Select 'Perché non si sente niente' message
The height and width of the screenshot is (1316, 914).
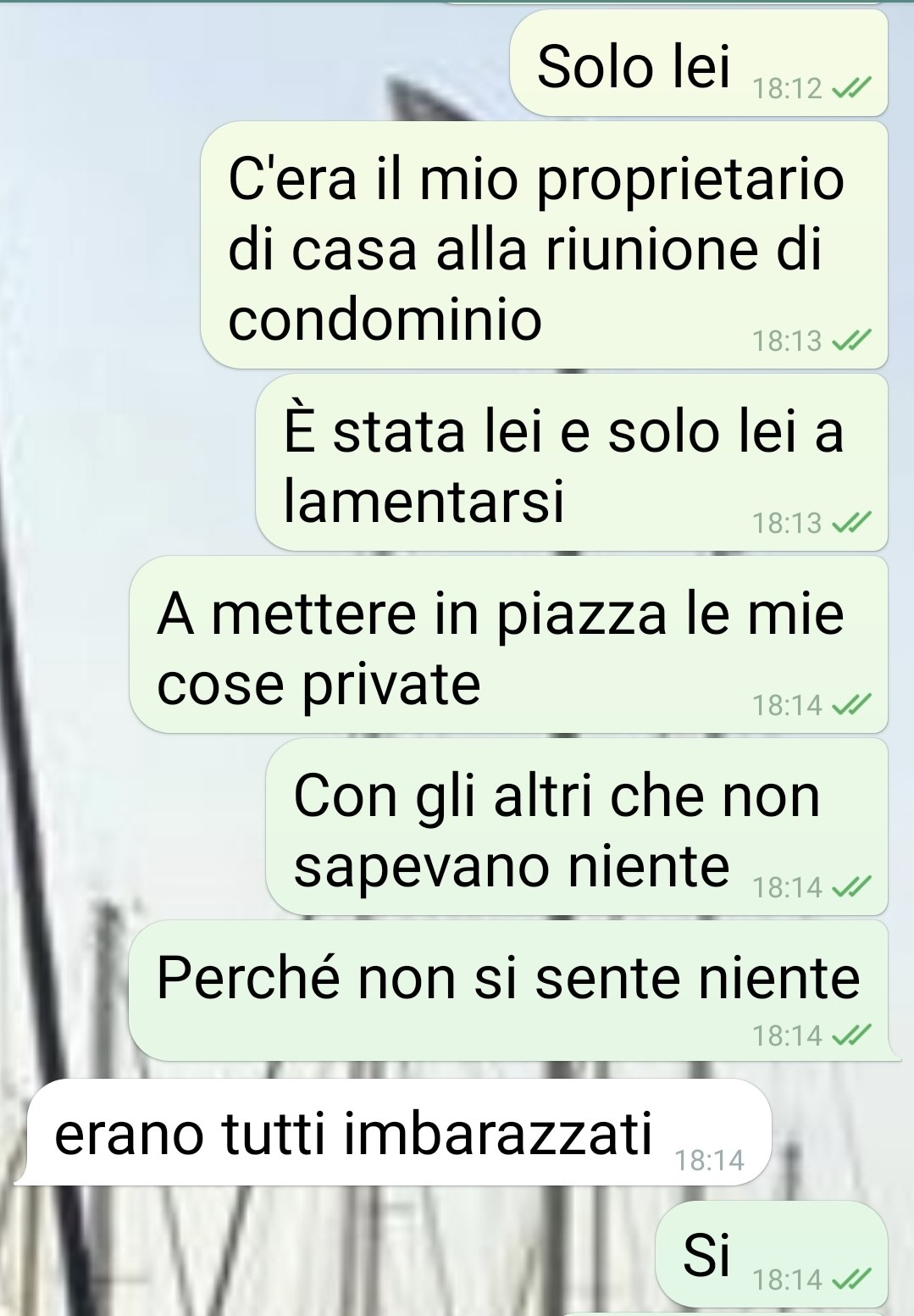point(508,991)
